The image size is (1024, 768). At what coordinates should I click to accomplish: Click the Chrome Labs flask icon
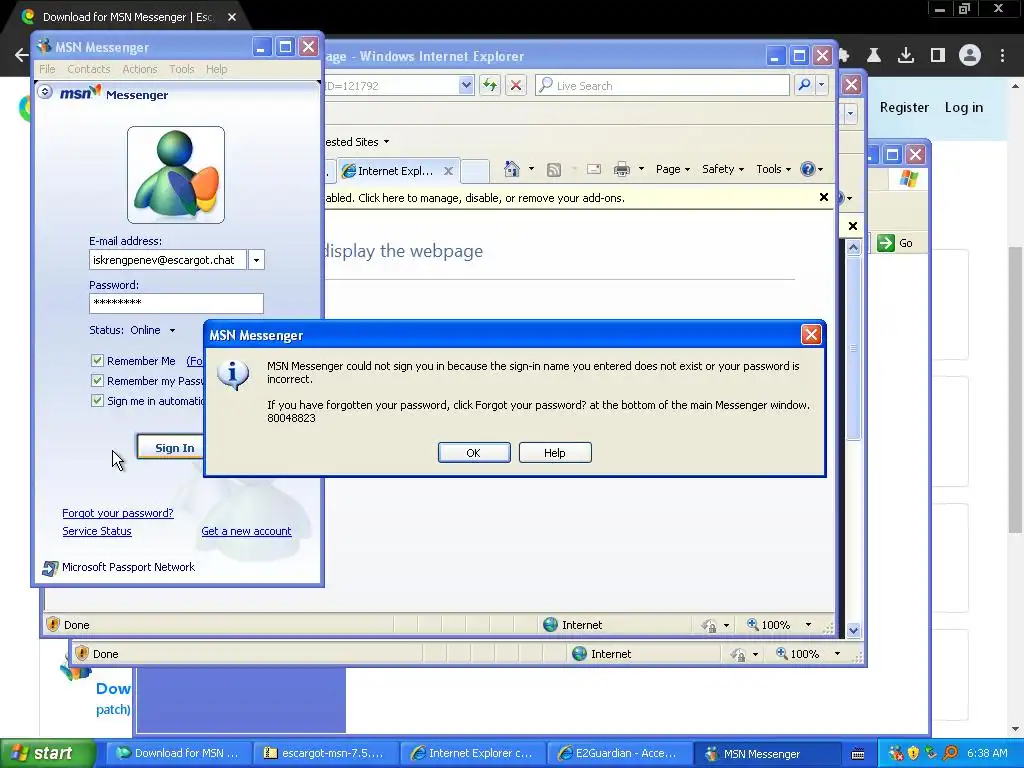874,56
